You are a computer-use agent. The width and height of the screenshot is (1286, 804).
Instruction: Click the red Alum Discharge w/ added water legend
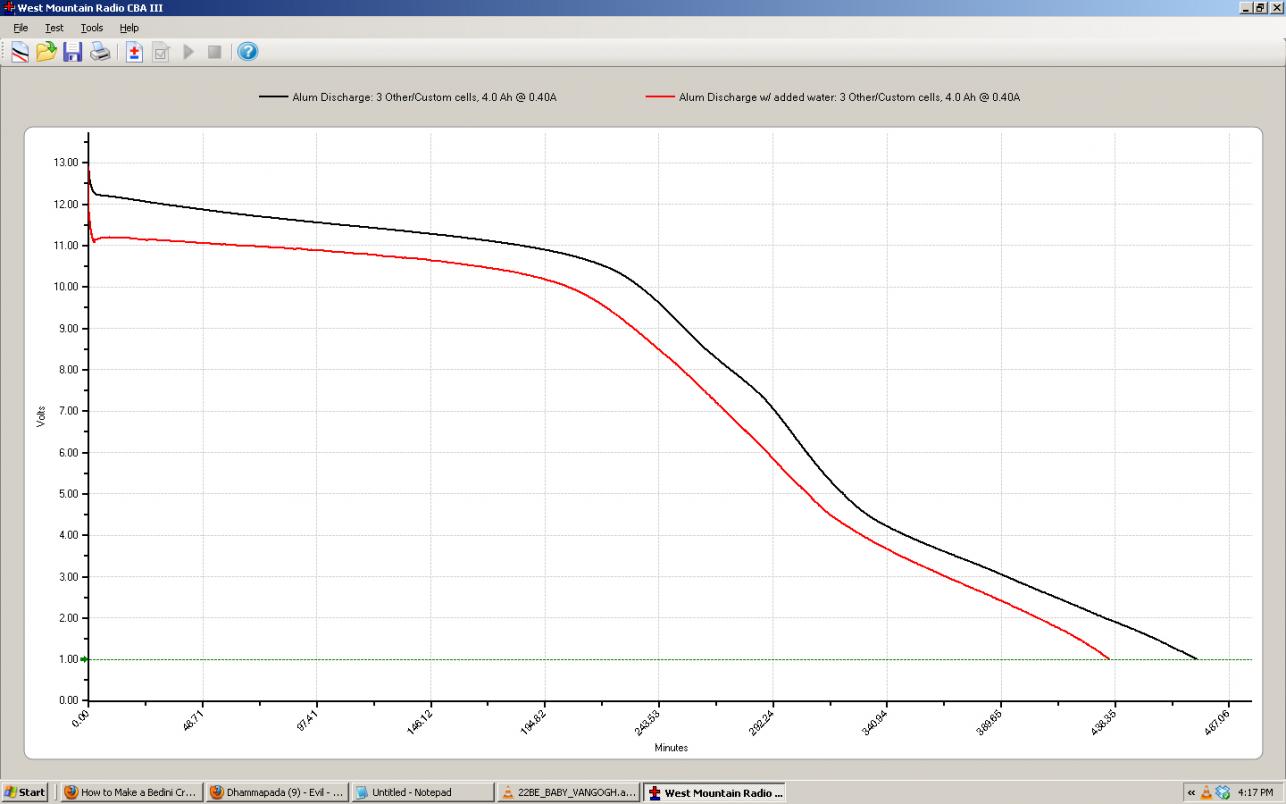833,97
